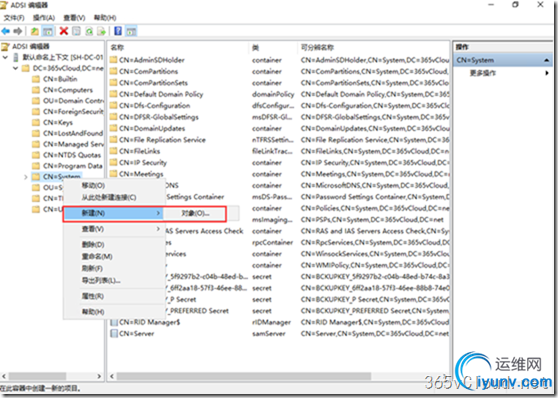Image resolution: width=558 pixels, height=398 pixels.
Task: Click the icon beside CN=RID Manager$
Action: [114, 322]
